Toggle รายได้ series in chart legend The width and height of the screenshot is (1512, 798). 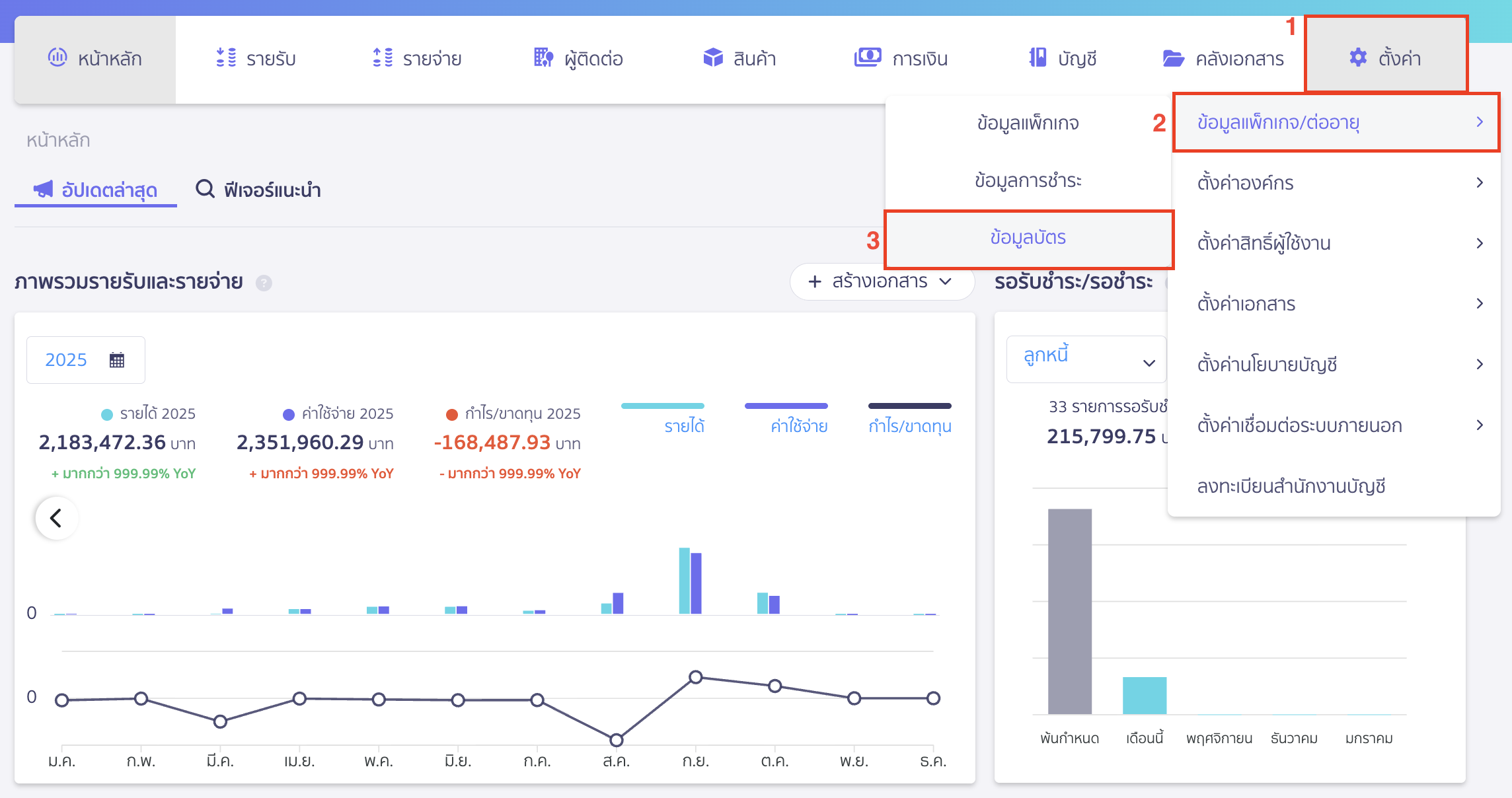click(x=684, y=426)
